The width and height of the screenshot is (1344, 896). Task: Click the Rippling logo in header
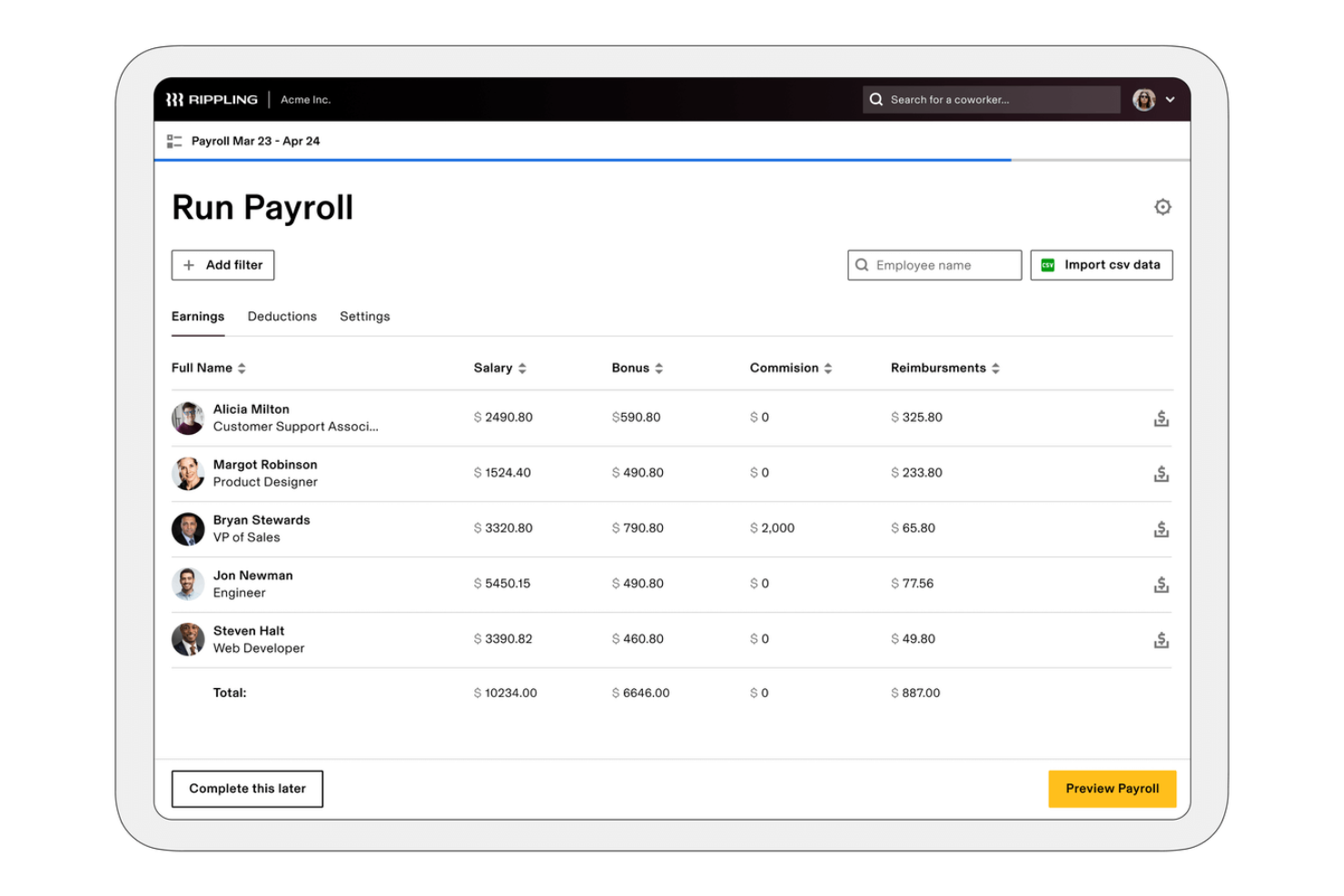click(212, 100)
